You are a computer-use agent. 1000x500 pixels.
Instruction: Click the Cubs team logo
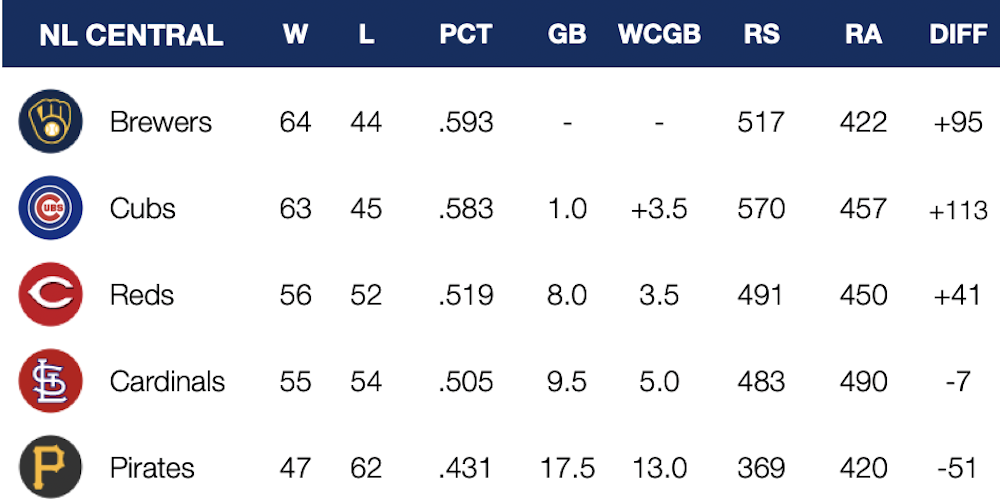pyautogui.click(x=47, y=209)
